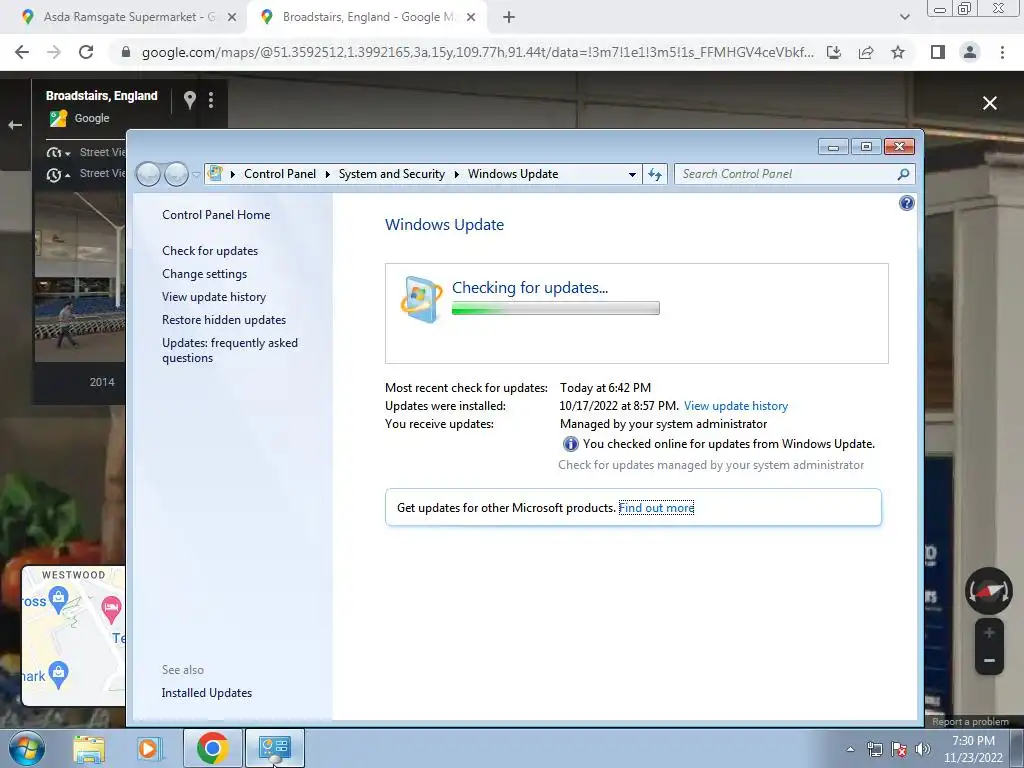1024x768 pixels.
Task: Click the Chrome share page icon
Action: (866, 52)
